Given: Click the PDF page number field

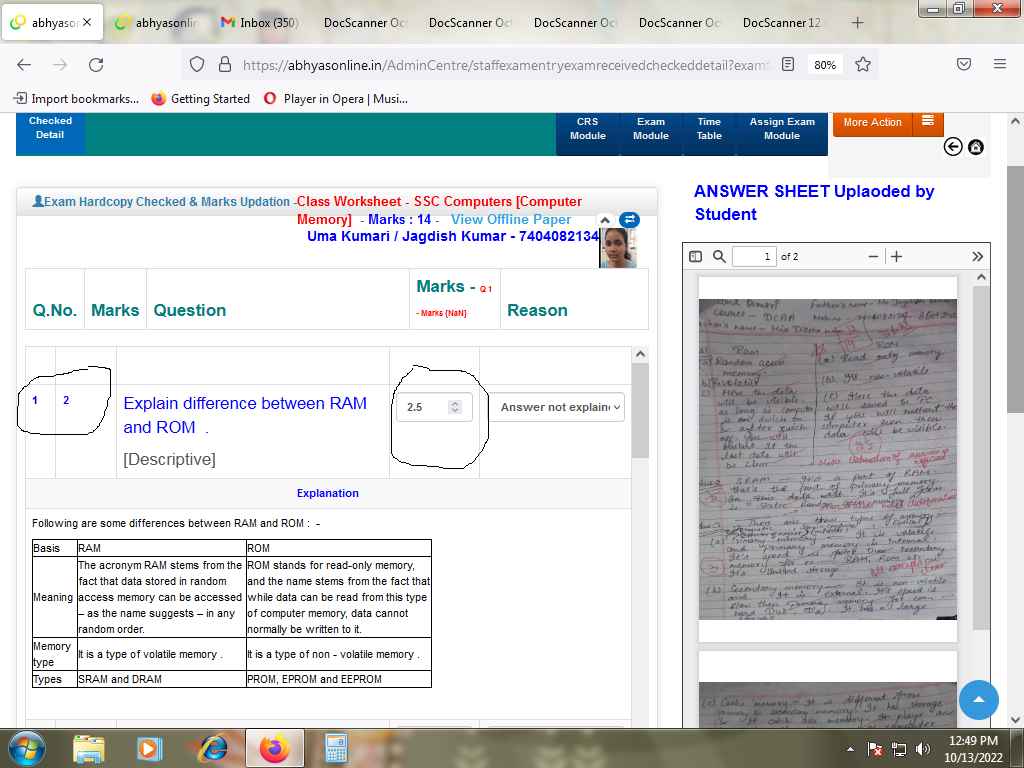Looking at the screenshot, I should [x=754, y=257].
